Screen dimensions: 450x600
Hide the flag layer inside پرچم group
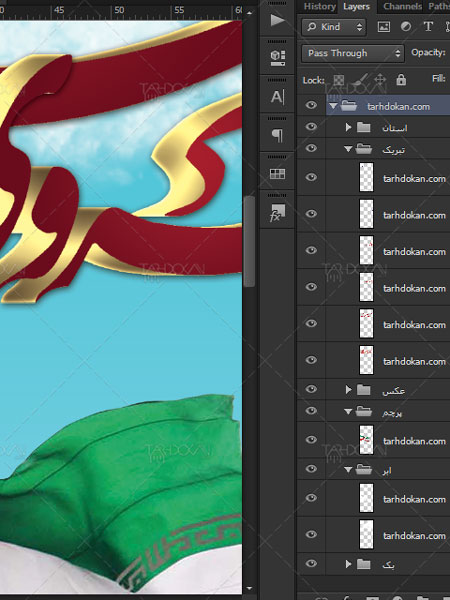pos(311,440)
